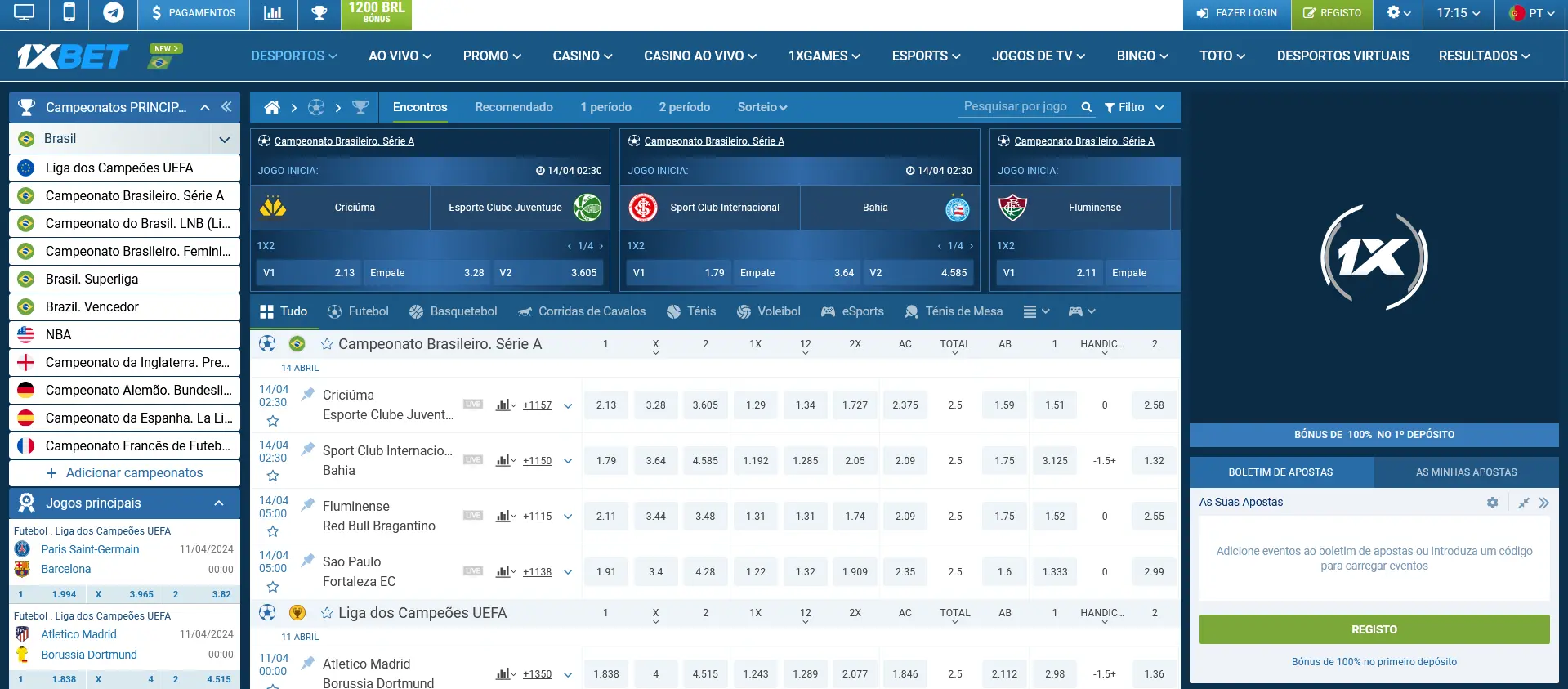Screen dimensions: 1568x689
Task: Click odds 4.585 for Internacional vs Bahia
Action: (x=705, y=461)
